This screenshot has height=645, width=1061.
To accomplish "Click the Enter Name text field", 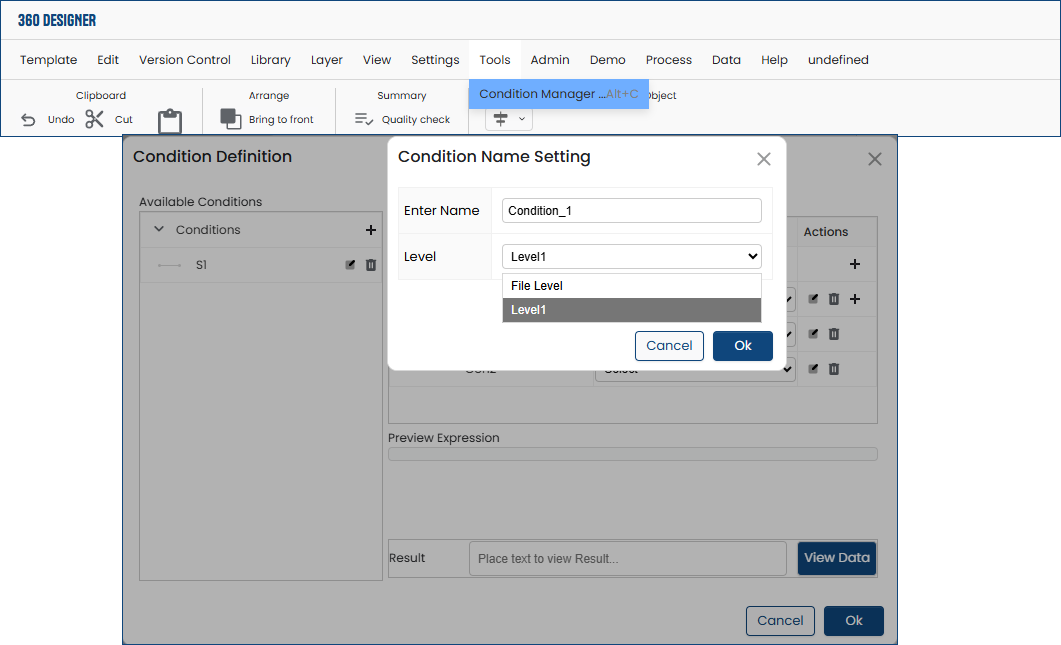I will coord(631,211).
